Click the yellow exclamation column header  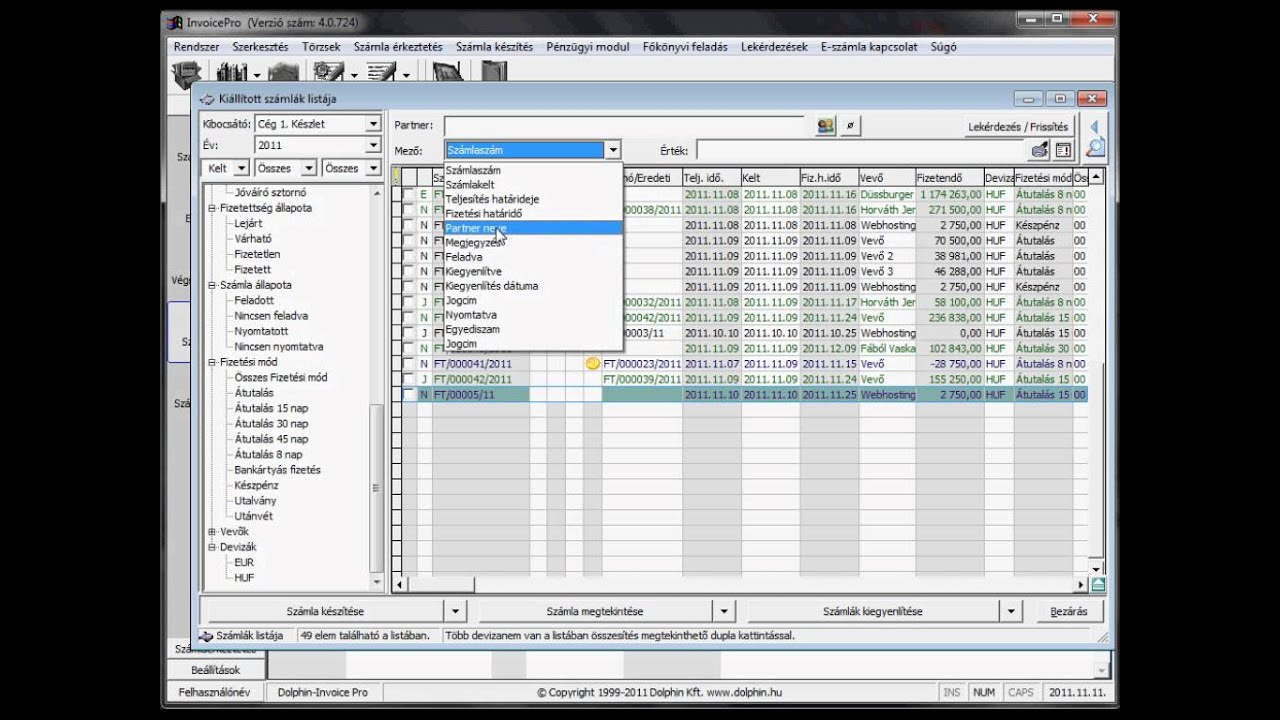tap(396, 177)
